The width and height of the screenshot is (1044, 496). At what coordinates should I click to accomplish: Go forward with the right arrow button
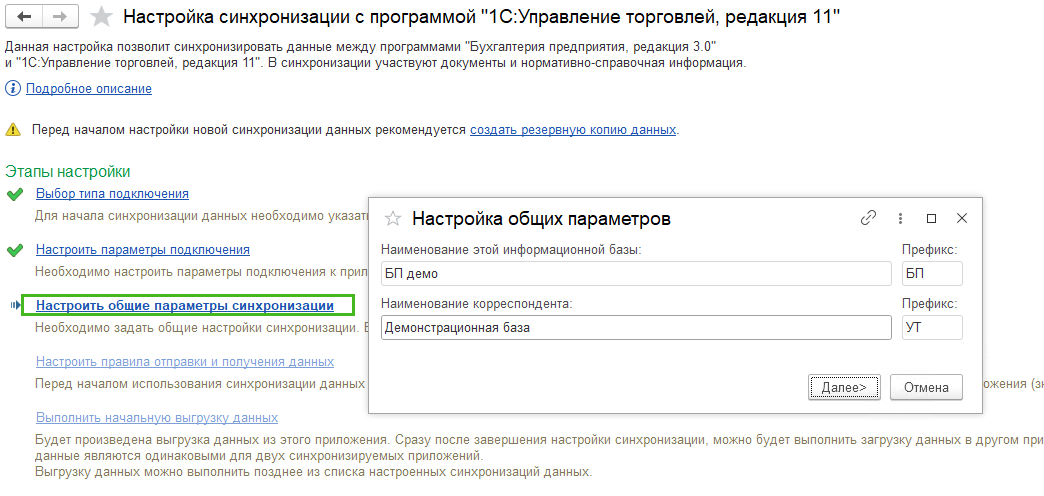(x=60, y=17)
